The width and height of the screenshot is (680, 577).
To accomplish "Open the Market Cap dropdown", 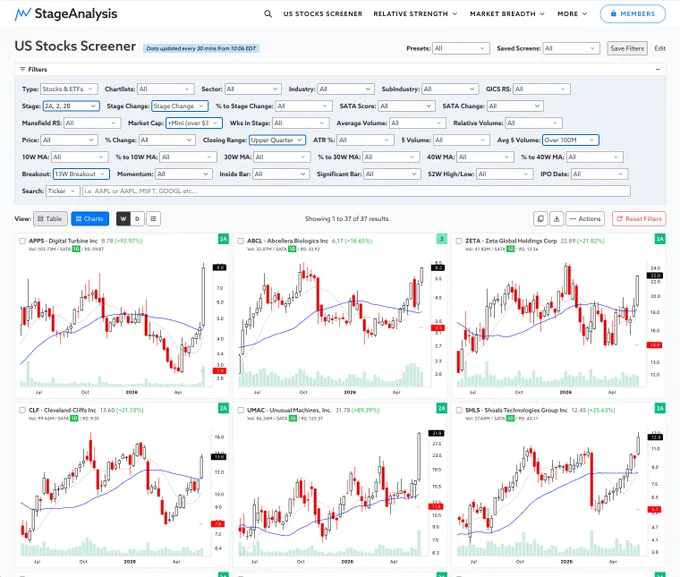I will point(194,123).
